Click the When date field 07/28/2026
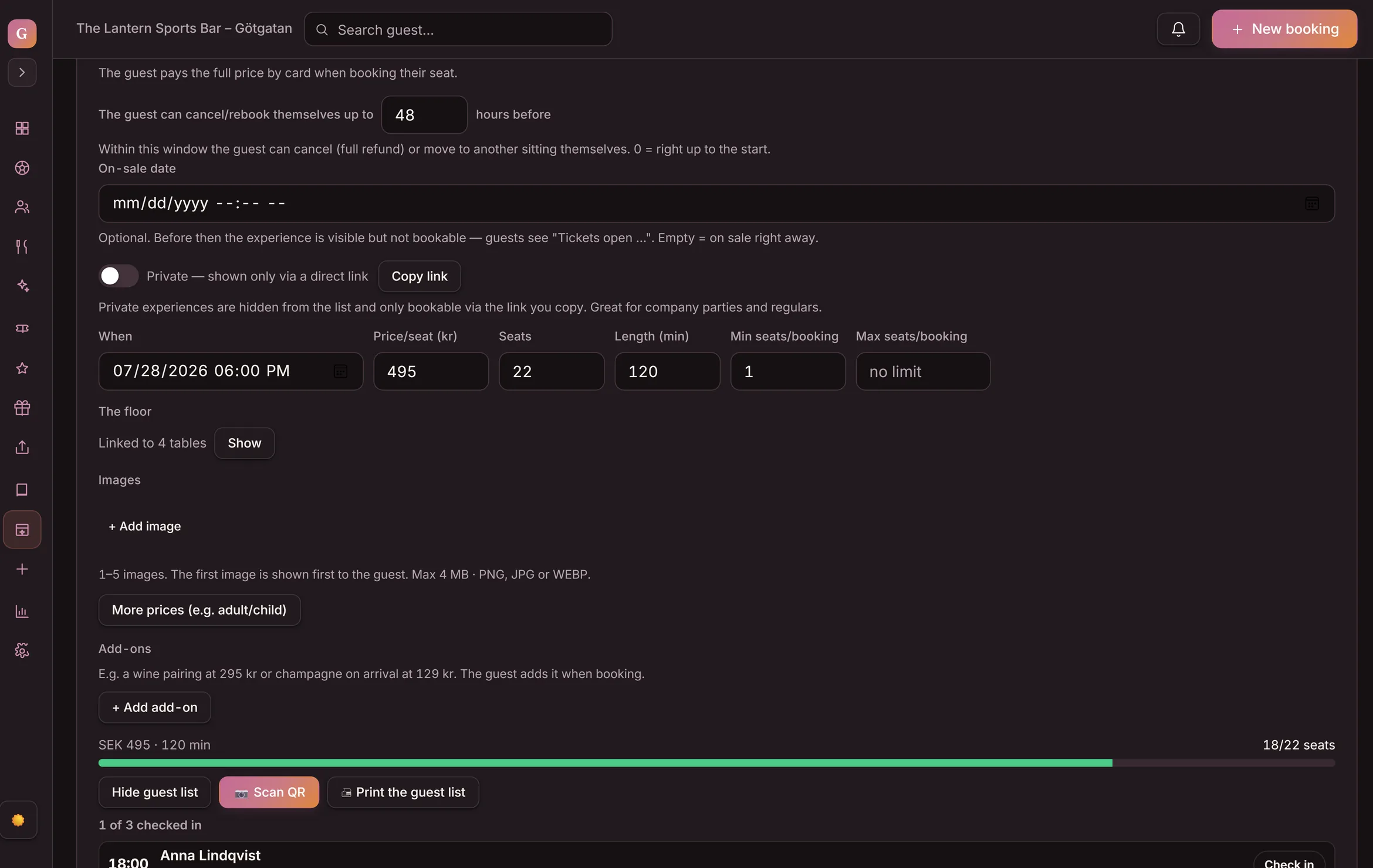The width and height of the screenshot is (1373, 868). pos(231,371)
